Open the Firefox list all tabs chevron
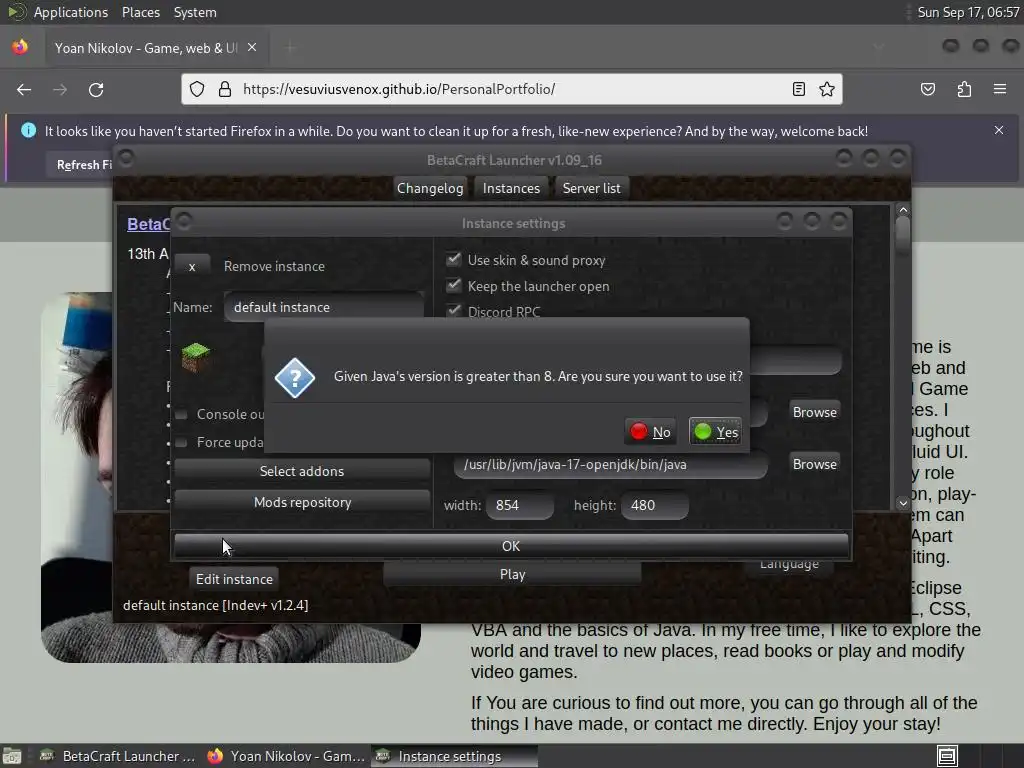 [878, 47]
